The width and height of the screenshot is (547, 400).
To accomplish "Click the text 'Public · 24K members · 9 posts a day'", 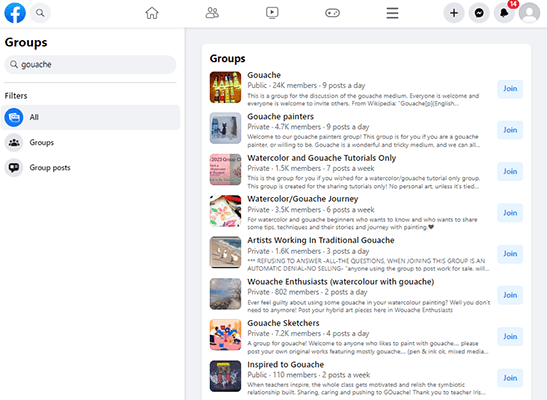I will (x=306, y=85).
